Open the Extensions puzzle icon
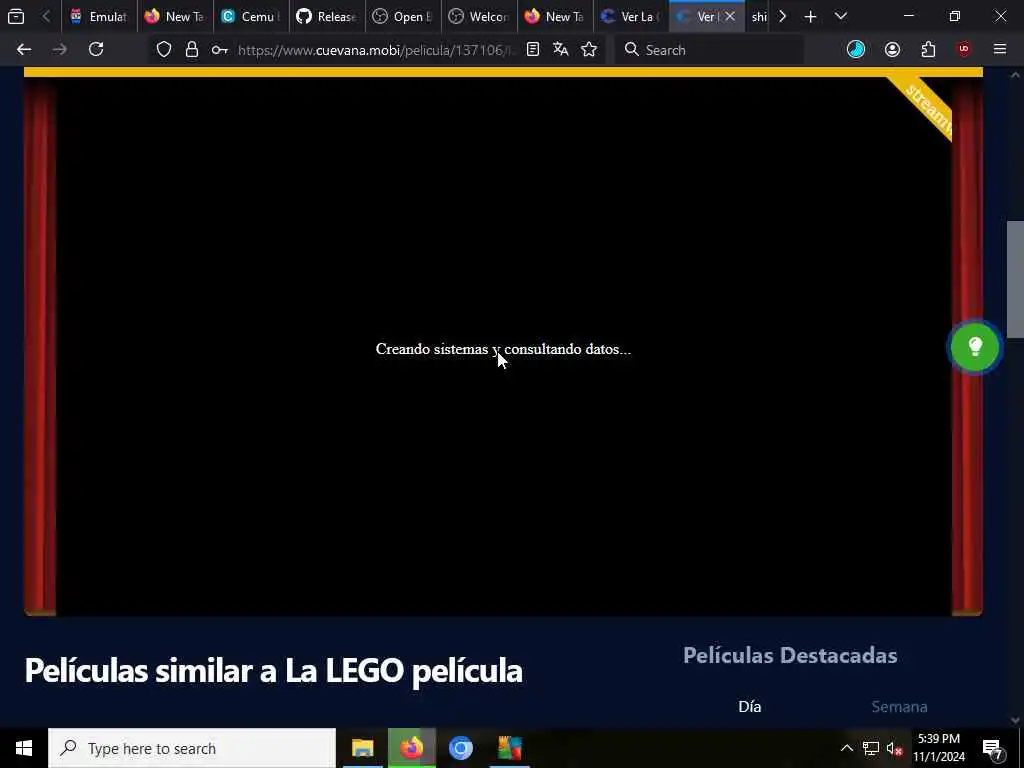 [x=928, y=50]
